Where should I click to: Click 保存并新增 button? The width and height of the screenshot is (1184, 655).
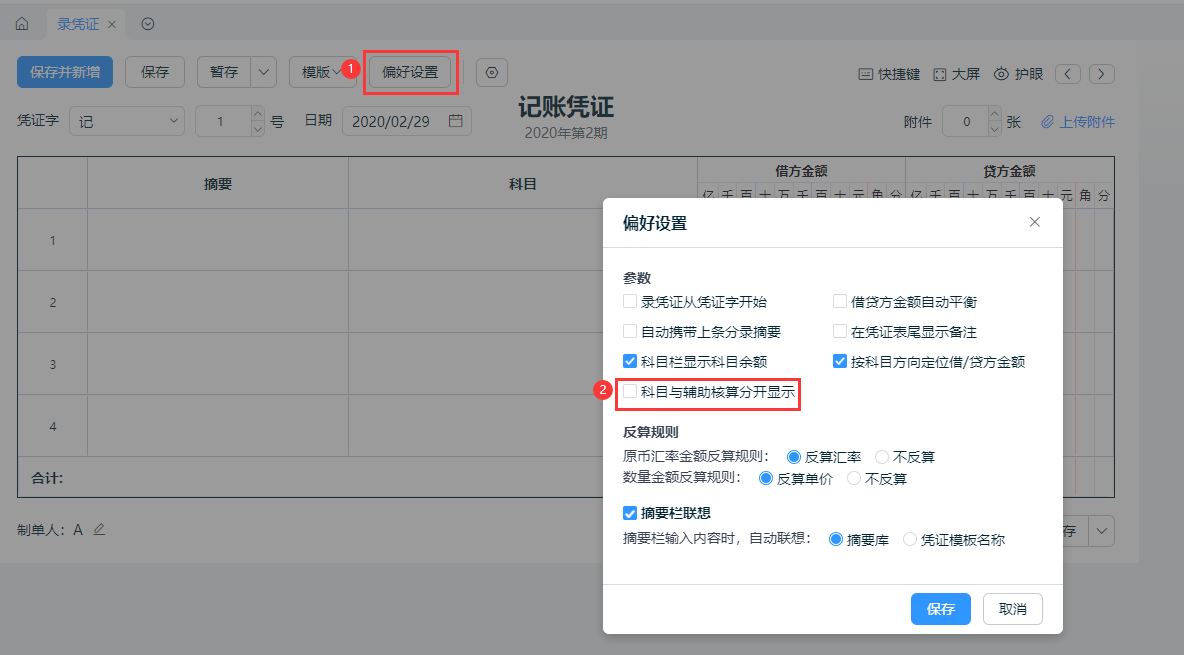point(65,72)
